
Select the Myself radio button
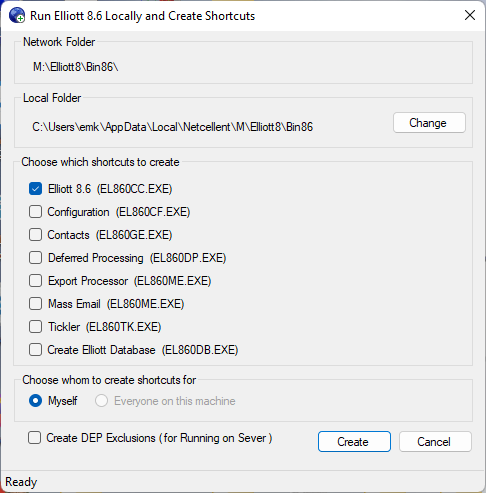click(36, 401)
